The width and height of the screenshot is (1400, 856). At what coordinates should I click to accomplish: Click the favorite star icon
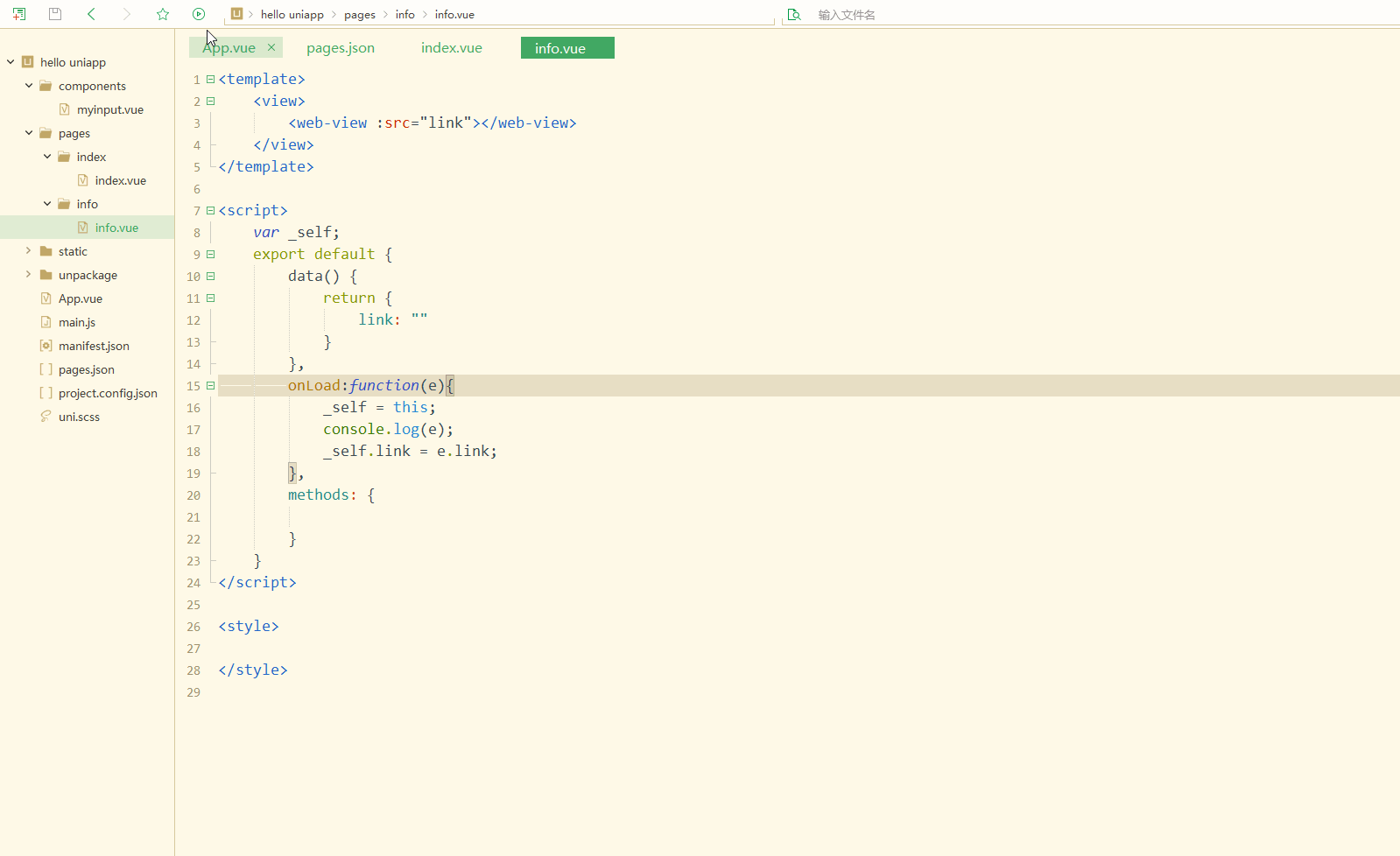163,14
